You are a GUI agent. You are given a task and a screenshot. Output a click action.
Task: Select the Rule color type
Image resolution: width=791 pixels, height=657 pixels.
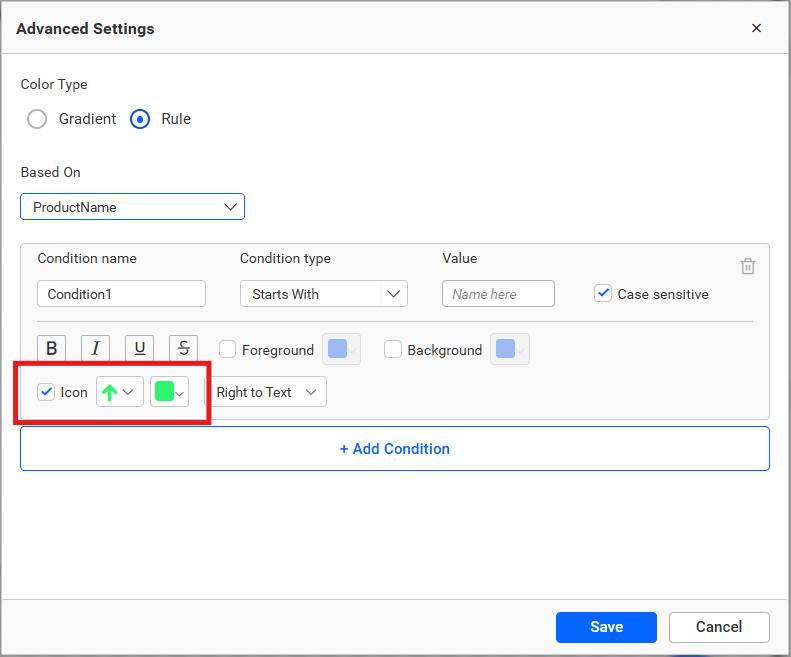(142, 119)
